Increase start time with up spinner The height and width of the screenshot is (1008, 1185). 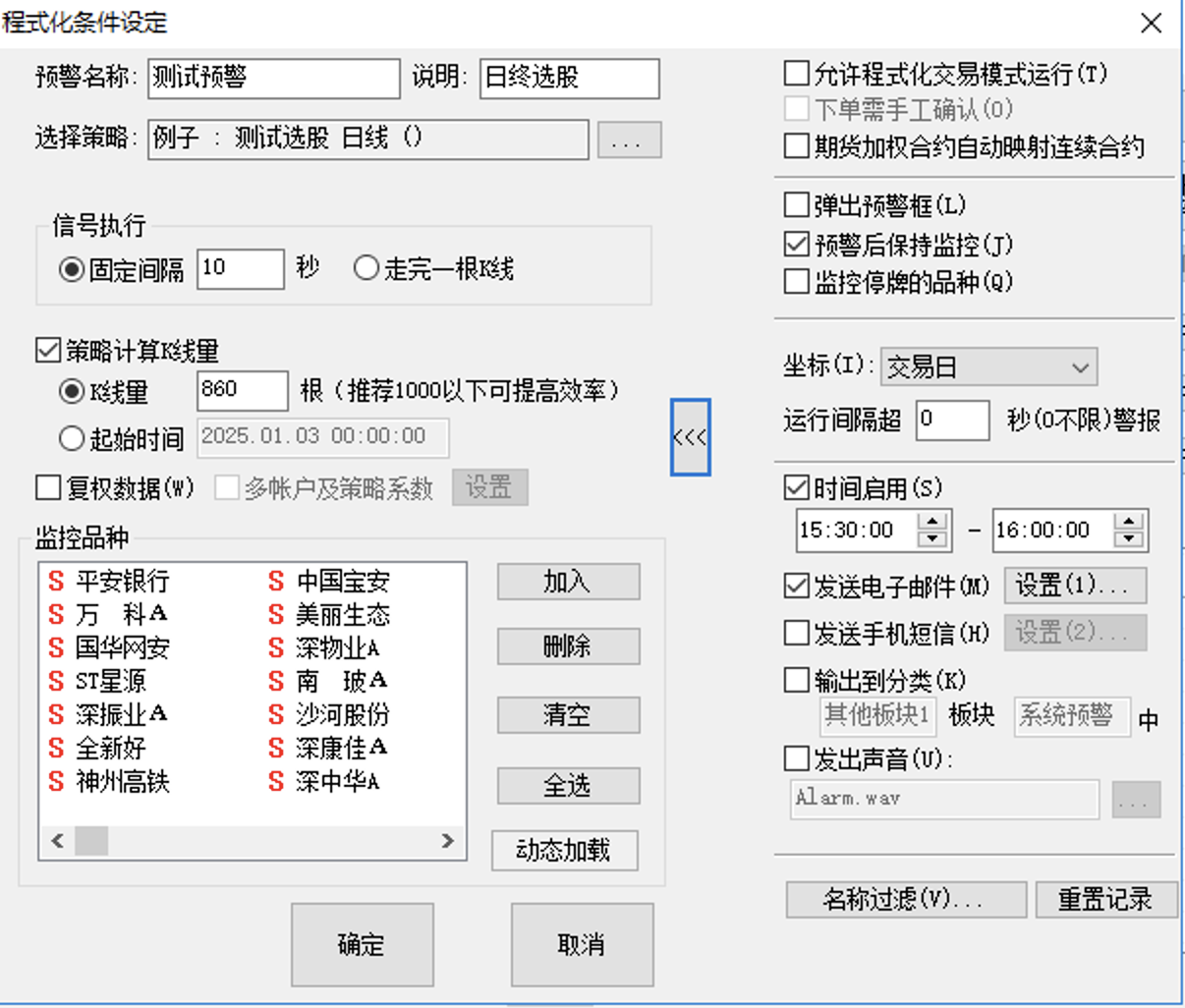click(932, 522)
